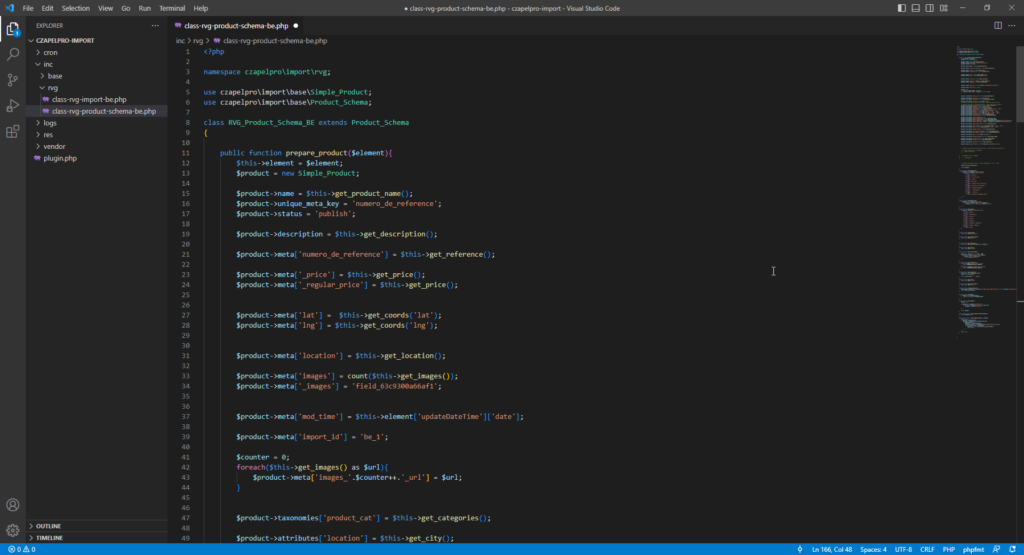Image resolution: width=1024 pixels, height=555 pixels.
Task: Click the status bar icon left of Ln 166
Action: pyautogui.click(x=800, y=549)
